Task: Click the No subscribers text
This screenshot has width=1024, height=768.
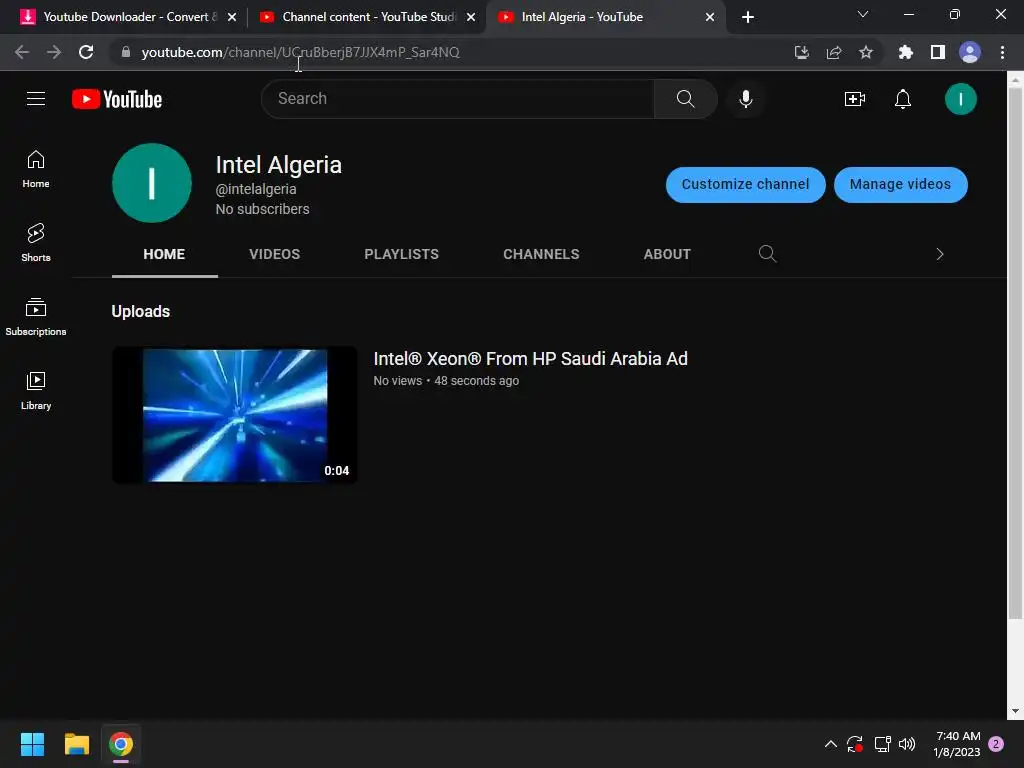Action: point(263,209)
